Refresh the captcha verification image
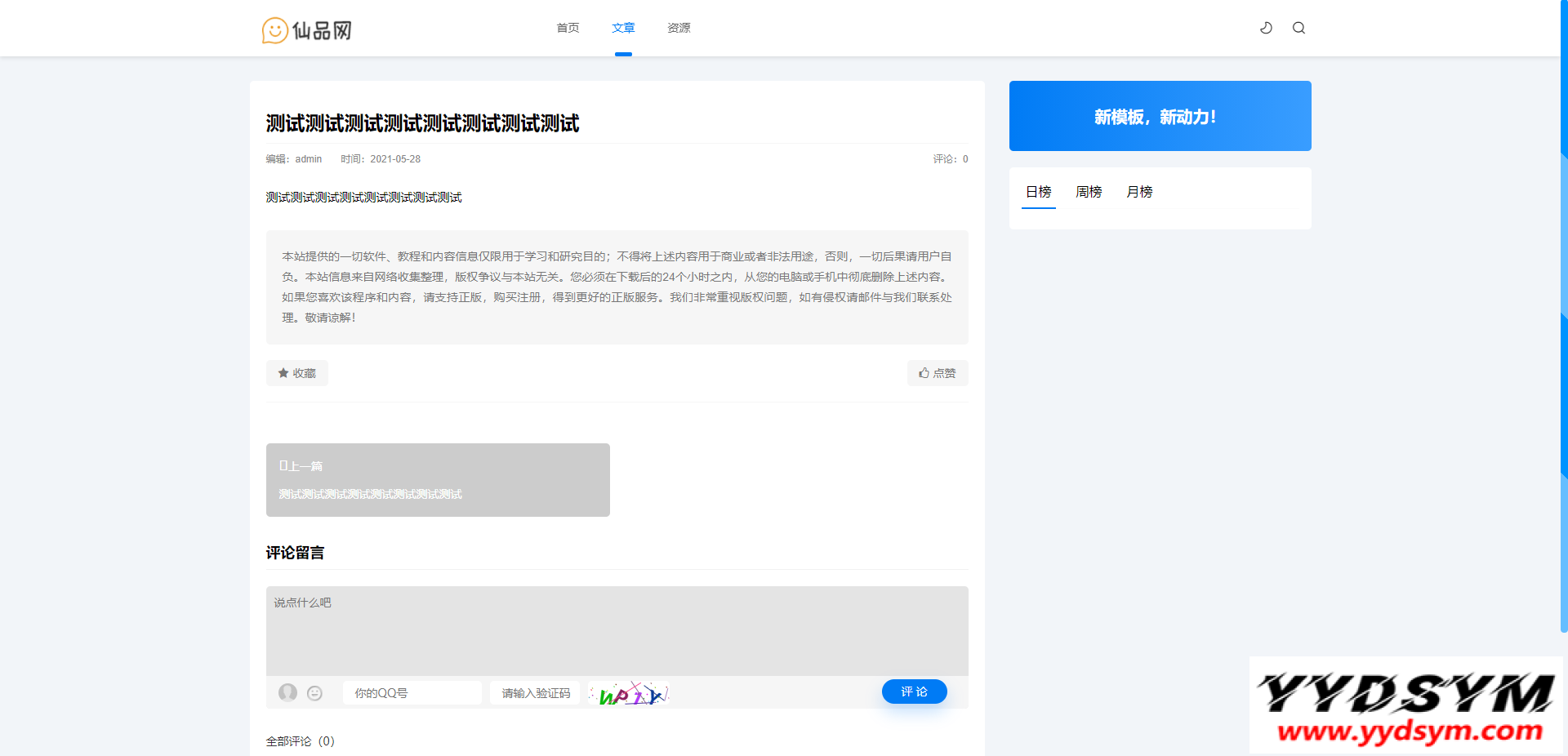The width and height of the screenshot is (1568, 756). 629,694
